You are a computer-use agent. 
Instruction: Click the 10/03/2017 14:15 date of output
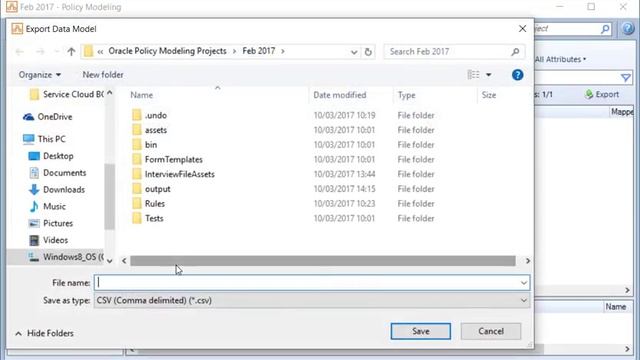[x=344, y=189]
